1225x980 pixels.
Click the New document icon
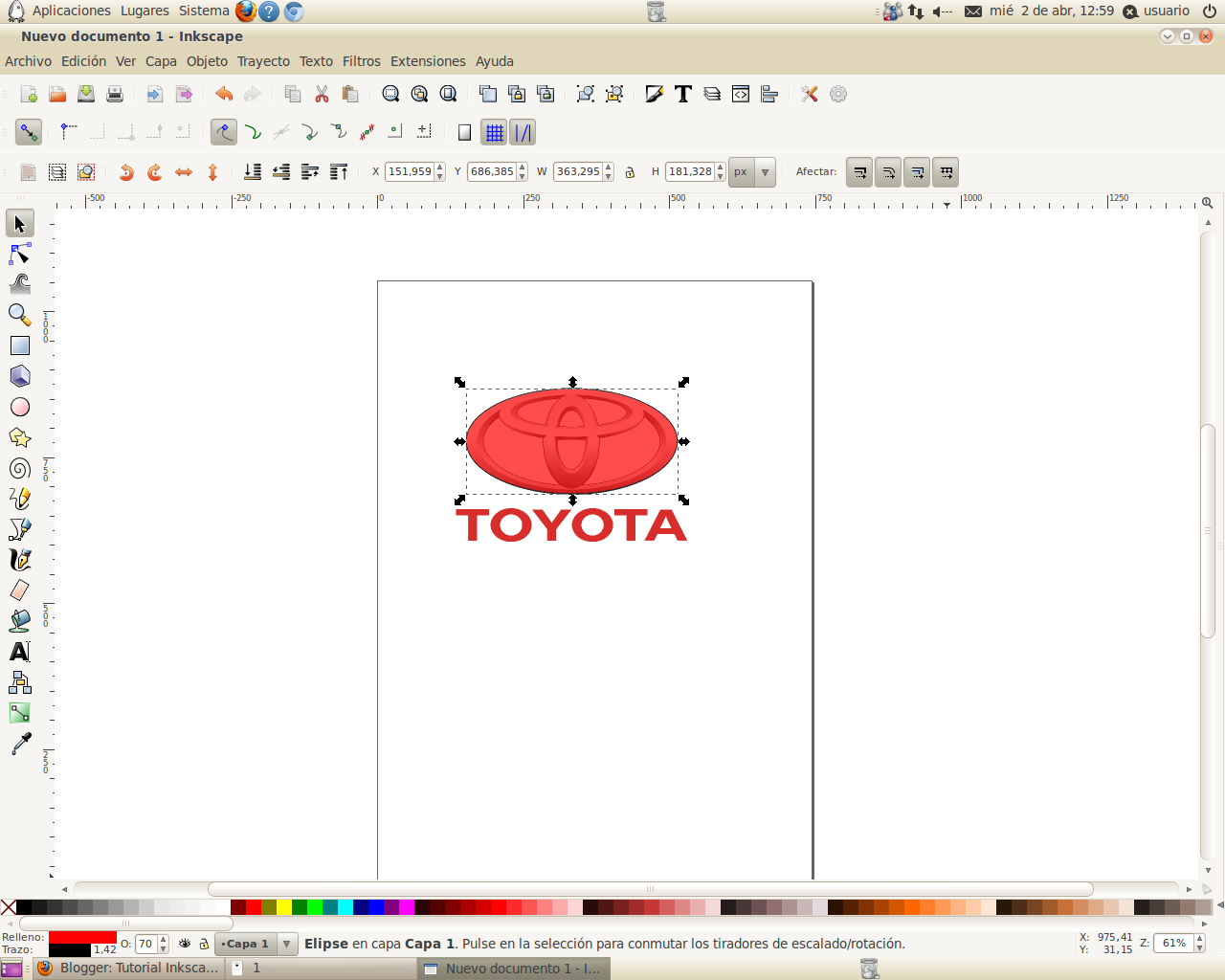(x=29, y=94)
